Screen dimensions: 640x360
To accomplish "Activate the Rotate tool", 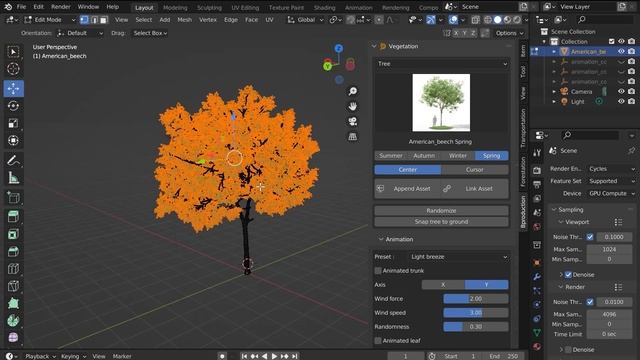I will [x=13, y=106].
